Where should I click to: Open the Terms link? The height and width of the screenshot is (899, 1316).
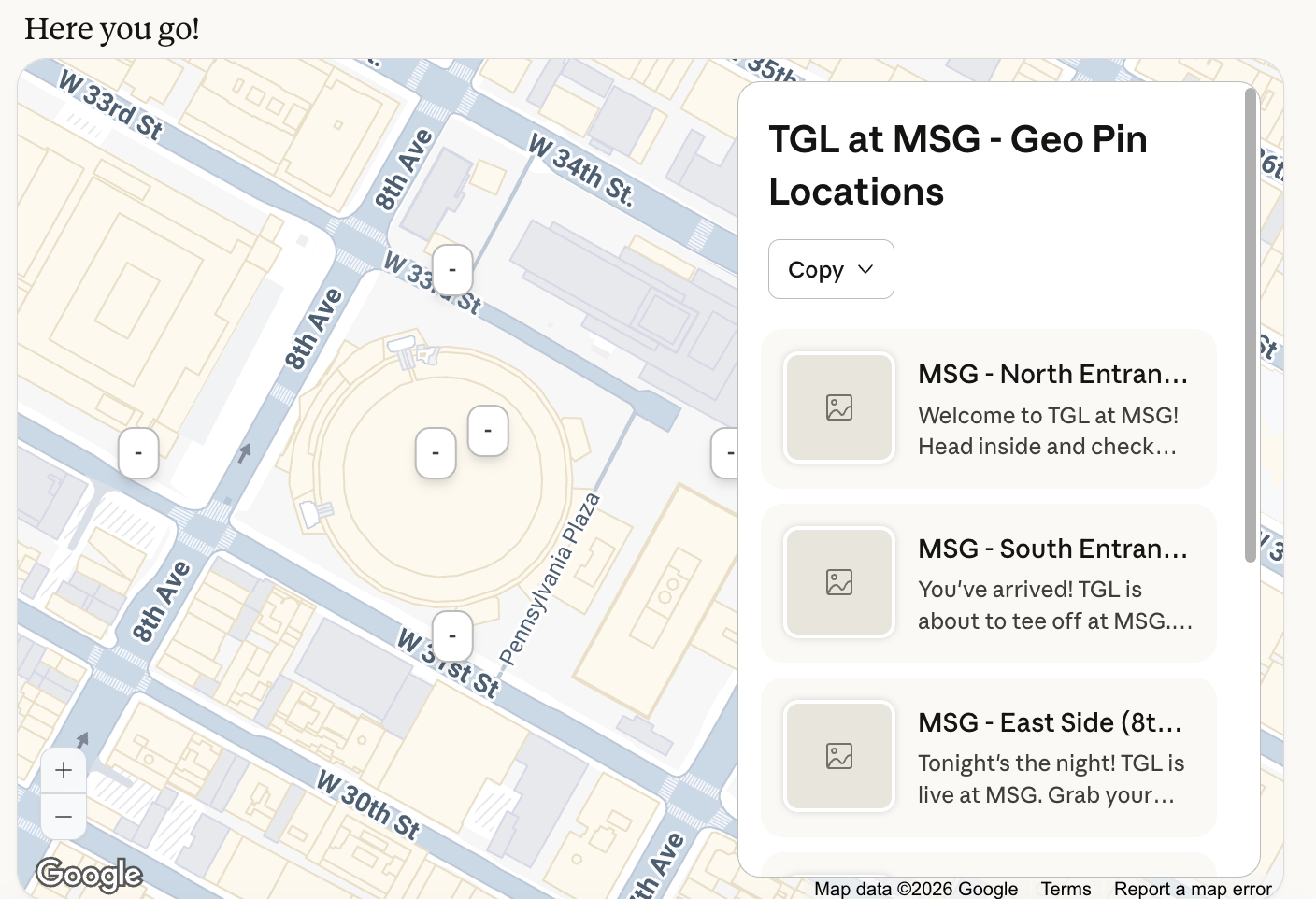coord(1066,889)
